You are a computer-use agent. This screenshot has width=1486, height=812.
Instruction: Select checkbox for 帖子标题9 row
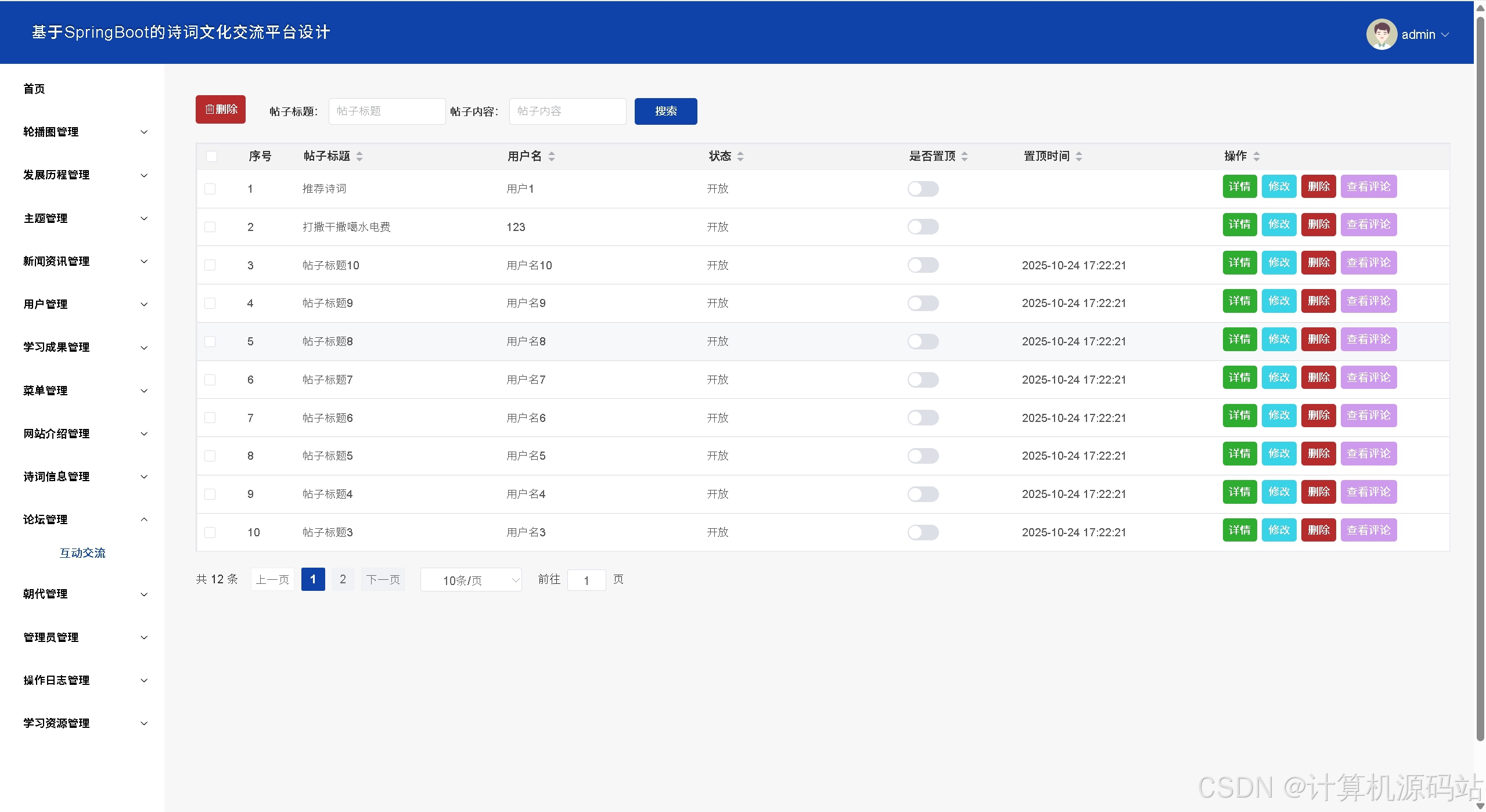click(210, 303)
